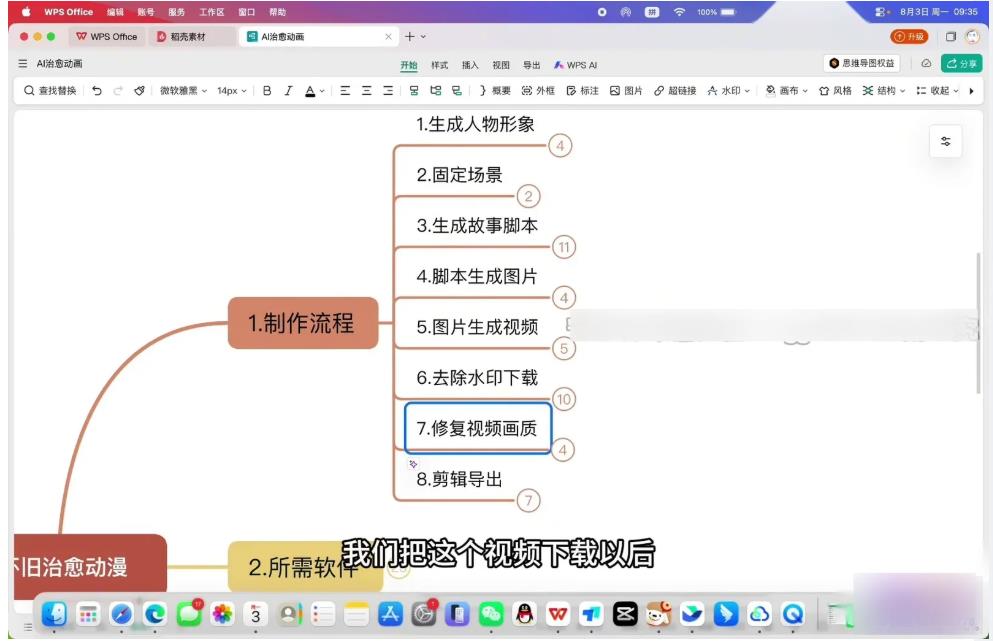Image resolution: width=993 pixels, height=641 pixels.
Task: Switch to the 样式 ribbon tab
Action: pos(440,65)
